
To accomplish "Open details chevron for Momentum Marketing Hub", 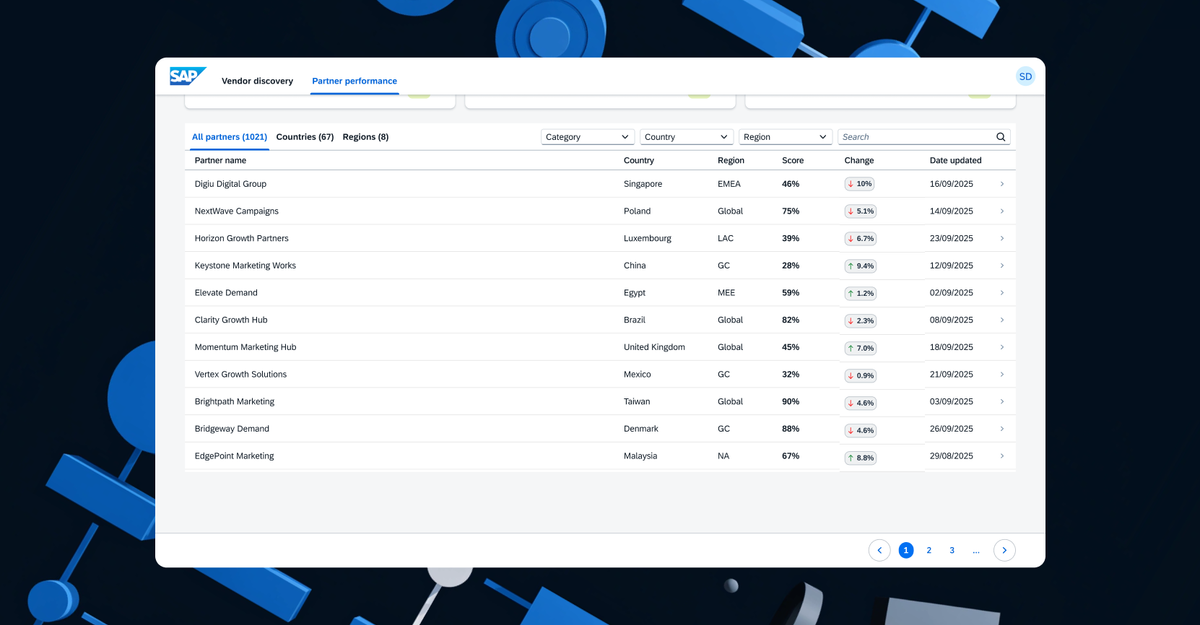I will click(1002, 347).
